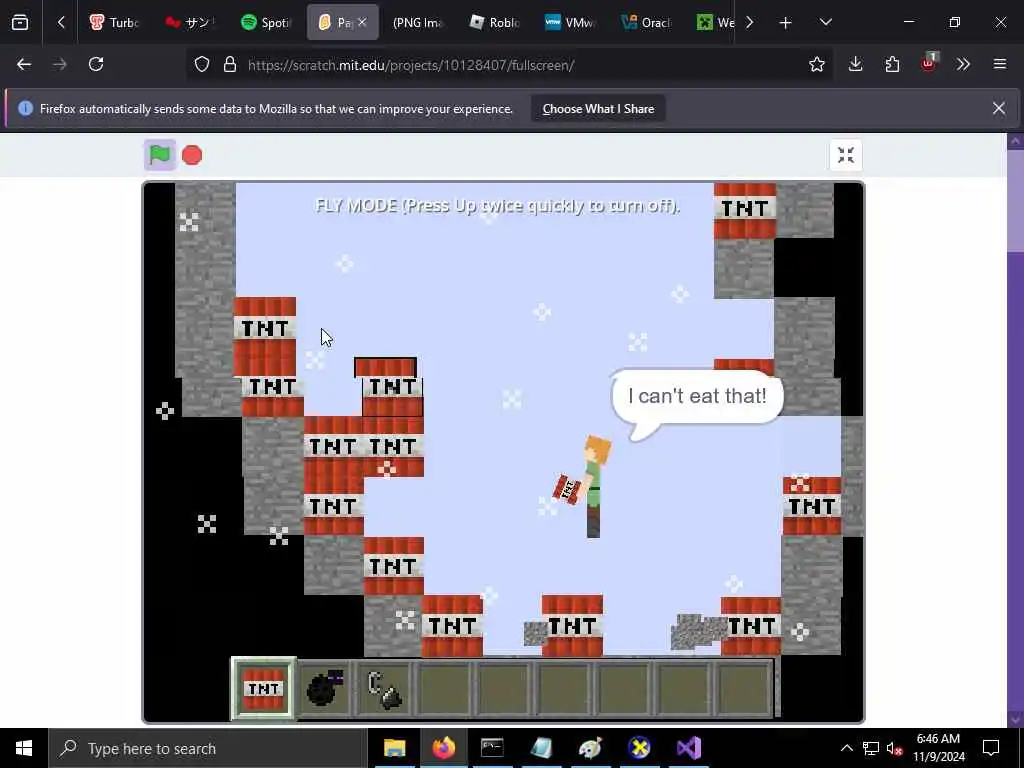Switch to the PNG Image tab

tap(418, 22)
